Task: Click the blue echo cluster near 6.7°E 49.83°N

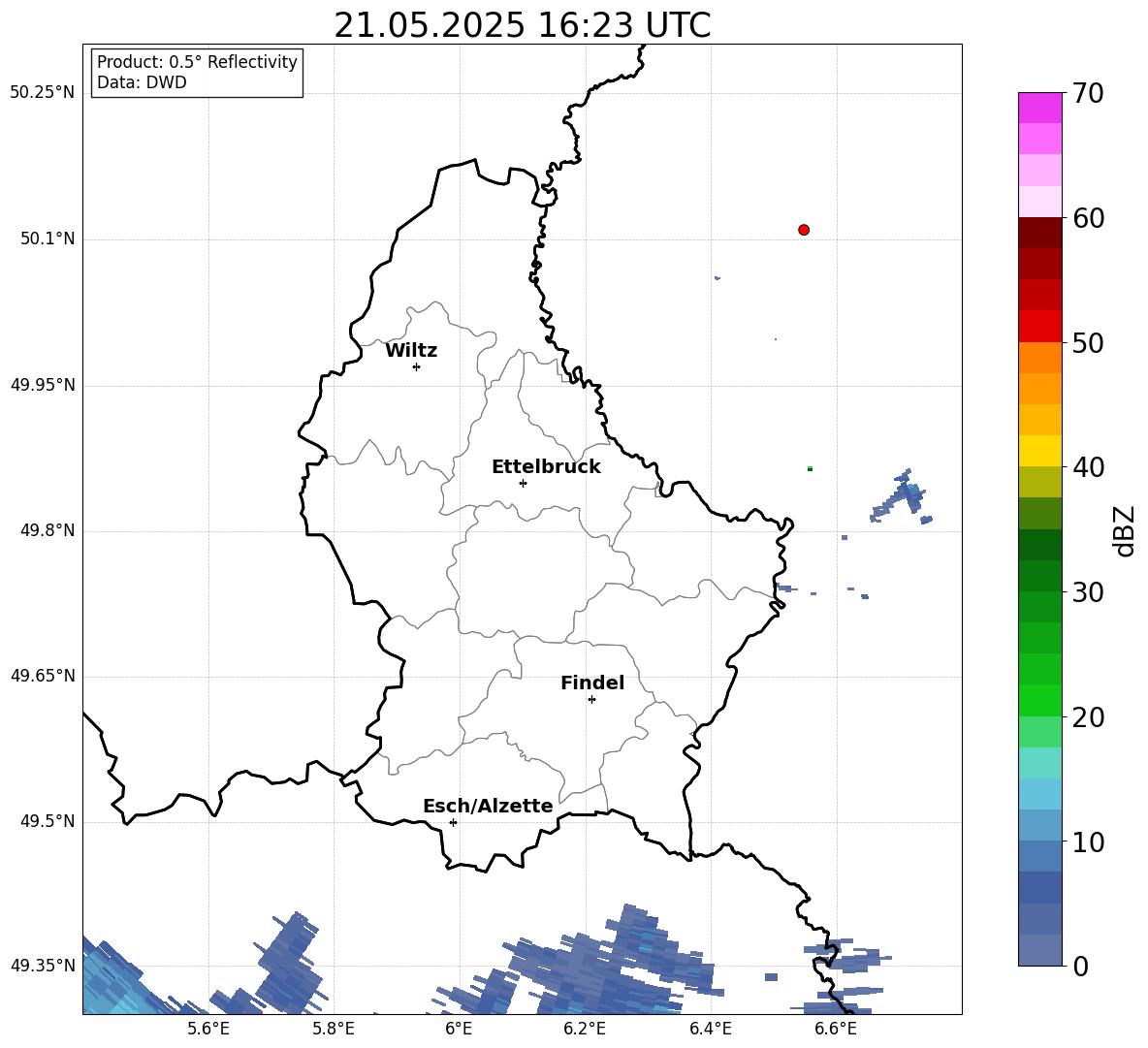Action: 904,497
